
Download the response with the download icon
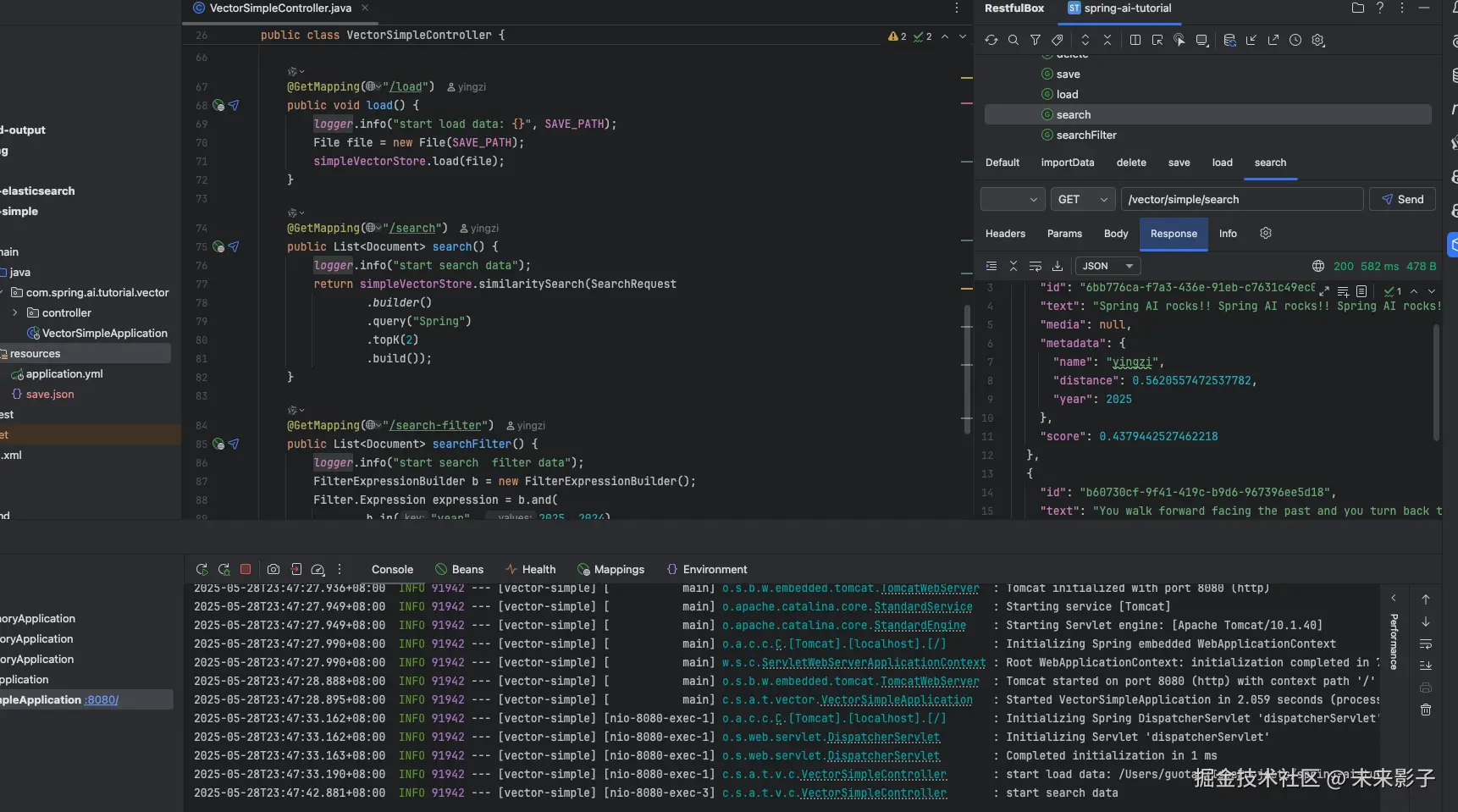(x=1057, y=266)
